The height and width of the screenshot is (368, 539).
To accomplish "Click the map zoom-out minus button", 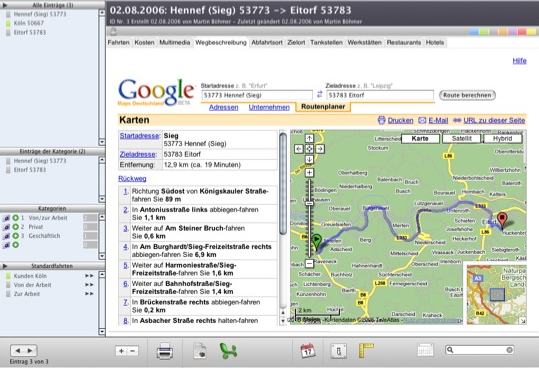I will (x=309, y=264).
